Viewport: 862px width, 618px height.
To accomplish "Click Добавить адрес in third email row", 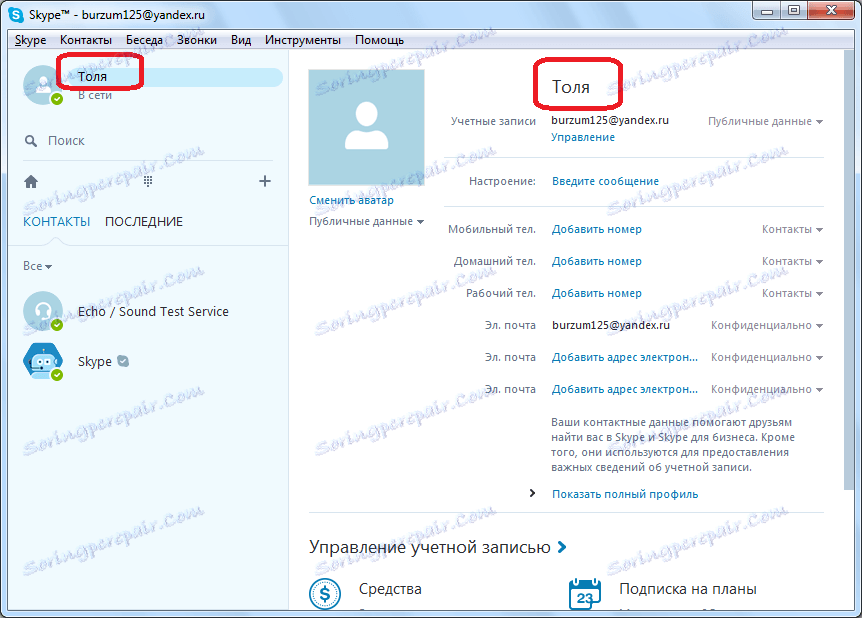I will pos(625,389).
